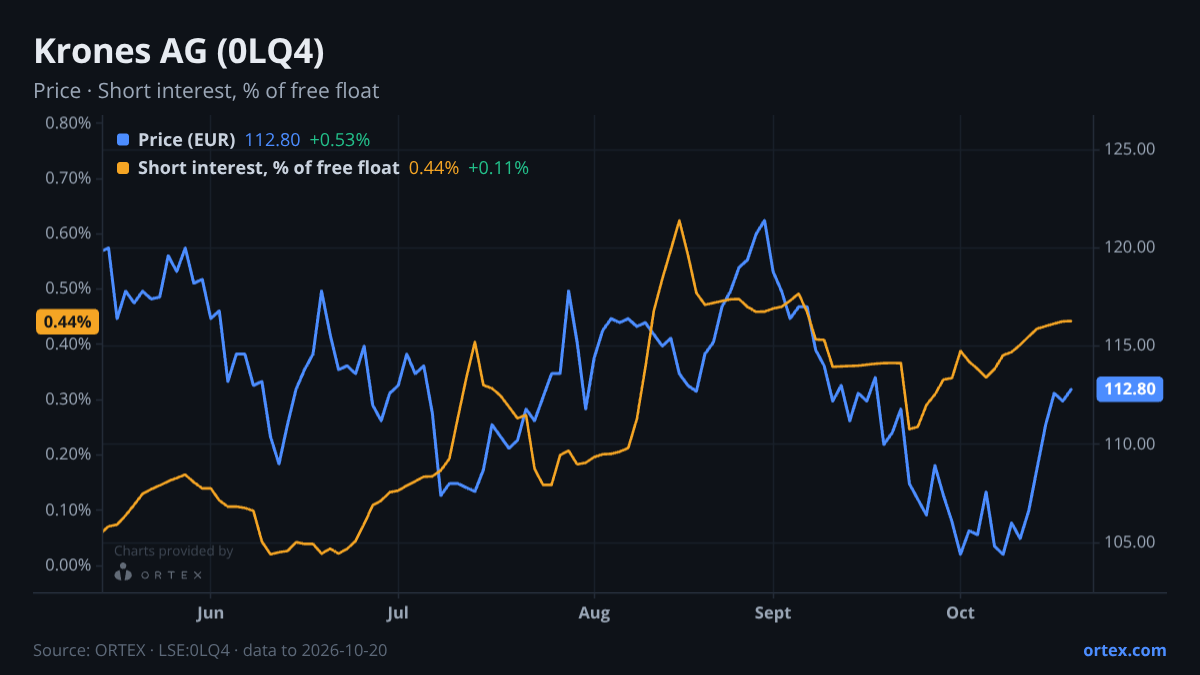
Task: Click the 112.80 price value in legend
Action: click(272, 140)
